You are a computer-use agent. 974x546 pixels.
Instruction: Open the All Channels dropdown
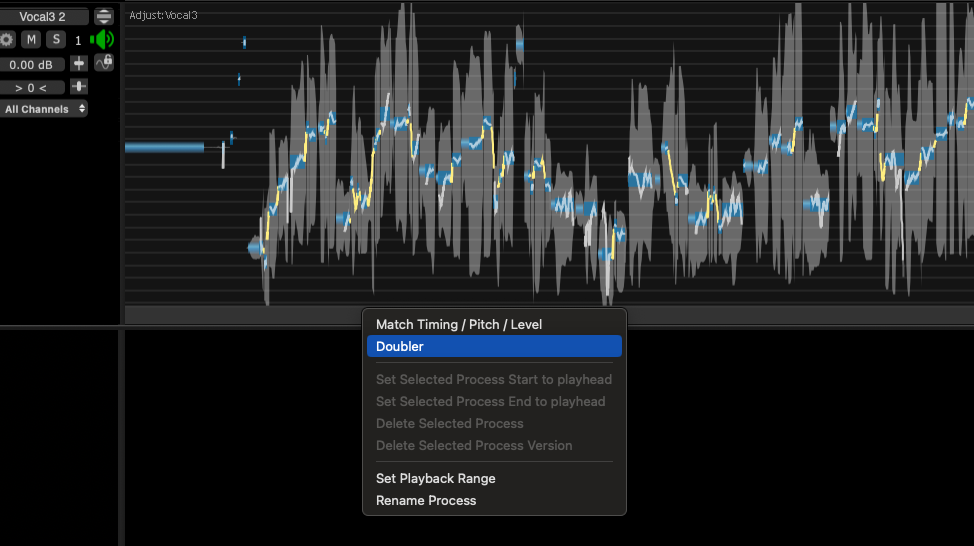[x=43, y=109]
